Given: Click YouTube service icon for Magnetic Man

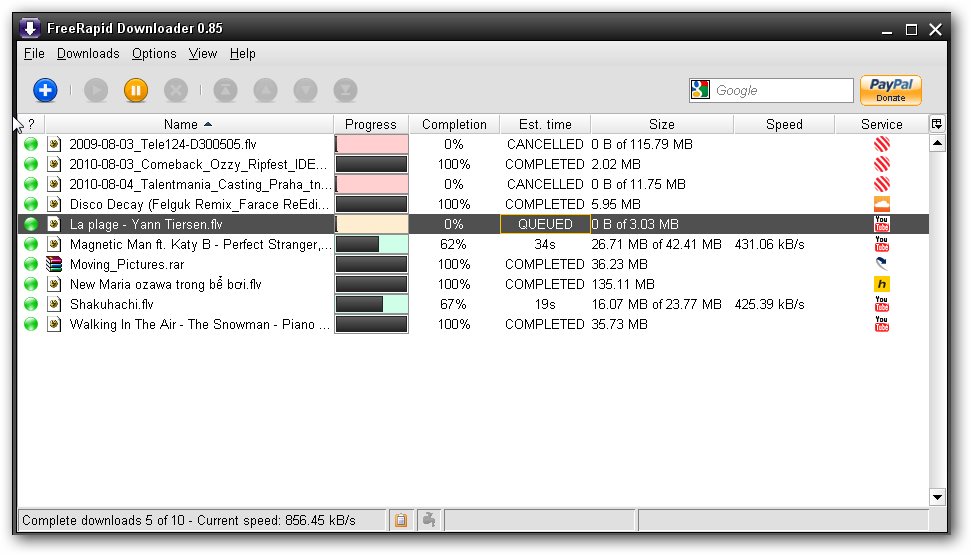Looking at the screenshot, I should (882, 244).
